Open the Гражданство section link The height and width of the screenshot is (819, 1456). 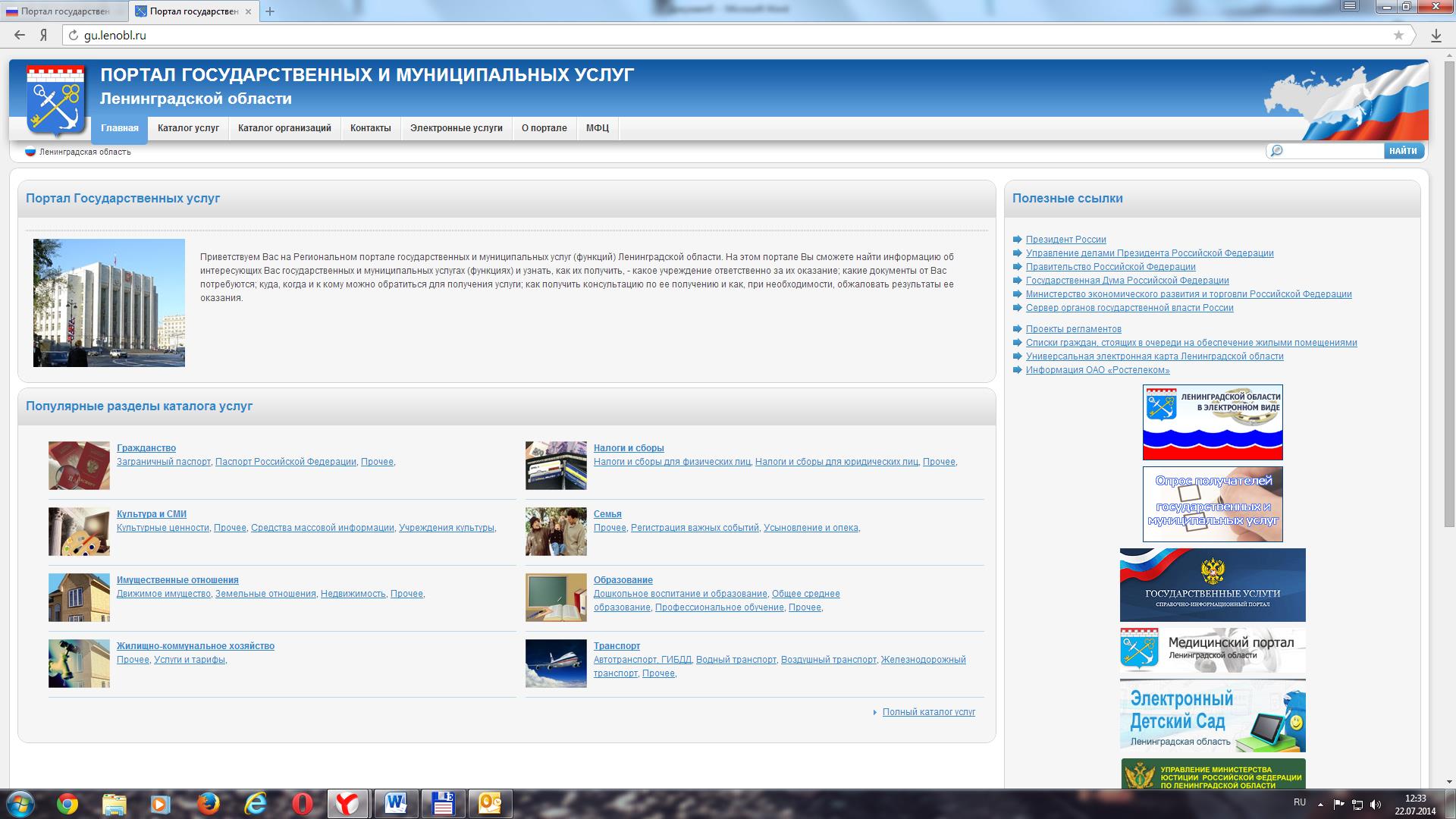point(146,448)
